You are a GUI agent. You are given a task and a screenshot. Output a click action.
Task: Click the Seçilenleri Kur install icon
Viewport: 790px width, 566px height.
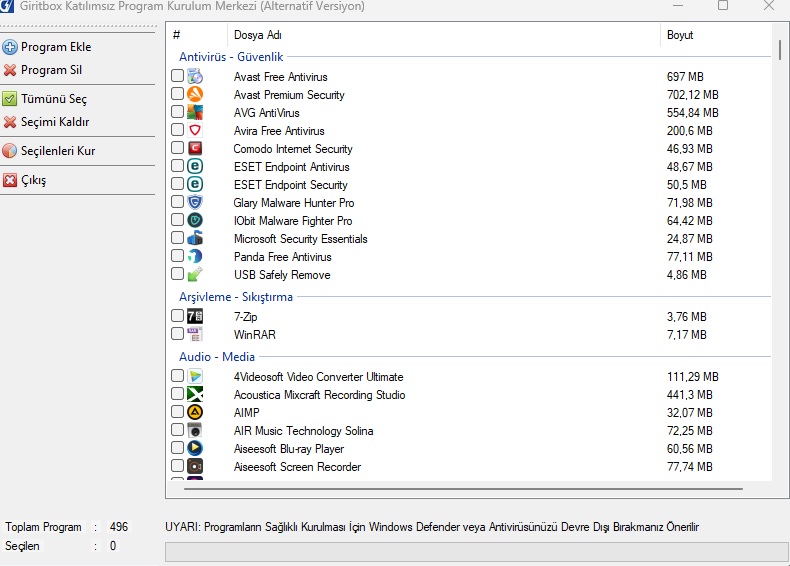(10, 151)
